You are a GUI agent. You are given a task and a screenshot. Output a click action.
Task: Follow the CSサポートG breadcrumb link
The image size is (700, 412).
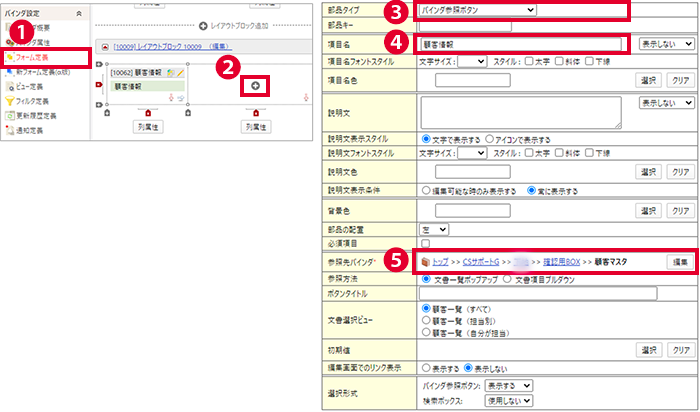click(x=481, y=262)
